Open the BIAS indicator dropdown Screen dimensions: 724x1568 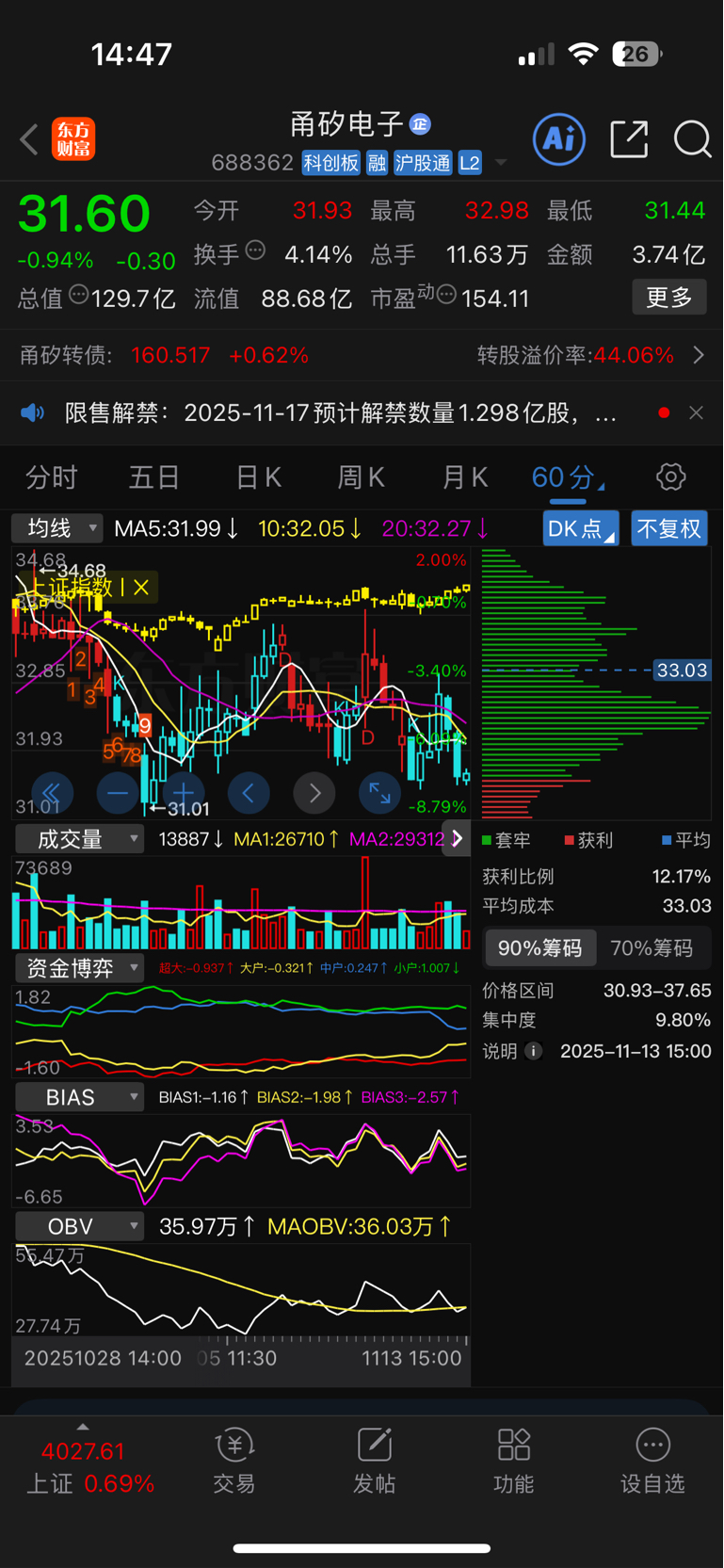[x=79, y=1097]
